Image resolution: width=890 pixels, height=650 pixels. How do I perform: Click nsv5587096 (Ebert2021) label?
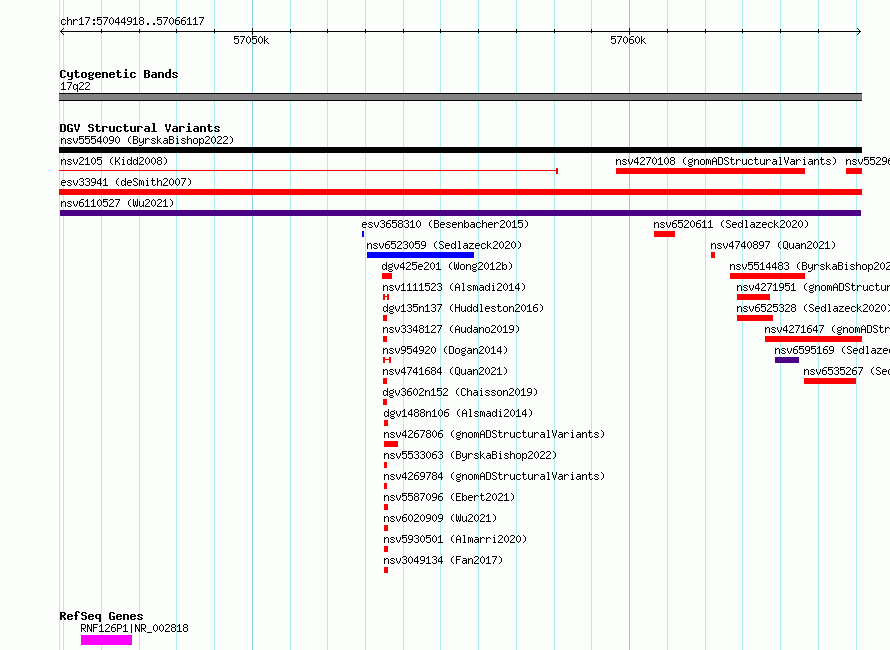pos(449,497)
